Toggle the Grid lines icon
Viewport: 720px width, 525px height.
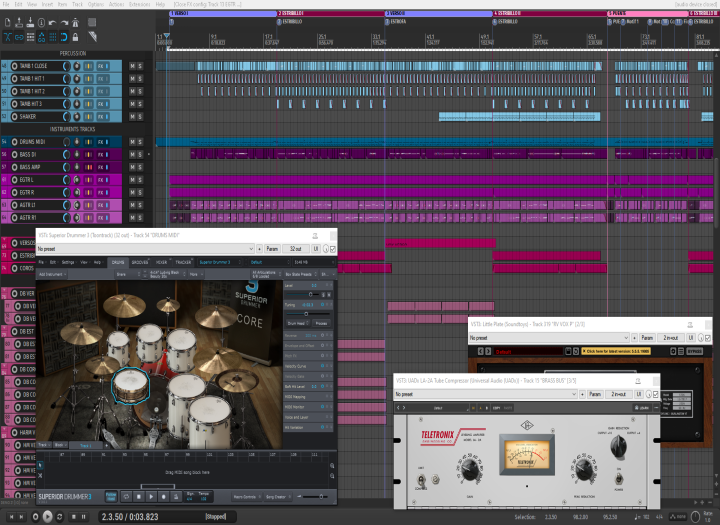[53, 37]
